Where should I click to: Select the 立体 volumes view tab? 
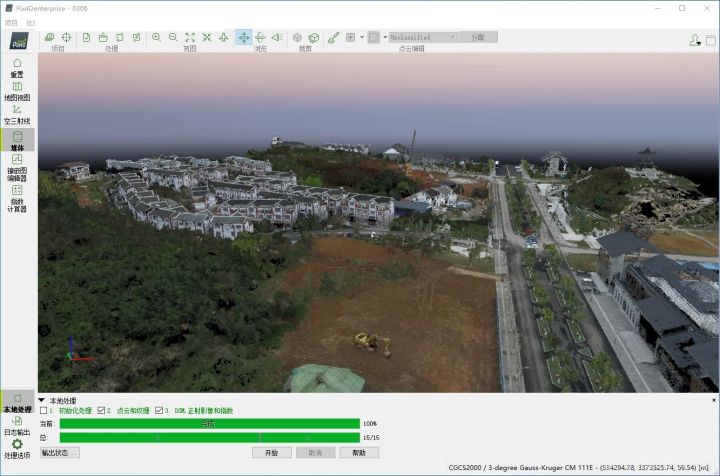tap(17, 140)
